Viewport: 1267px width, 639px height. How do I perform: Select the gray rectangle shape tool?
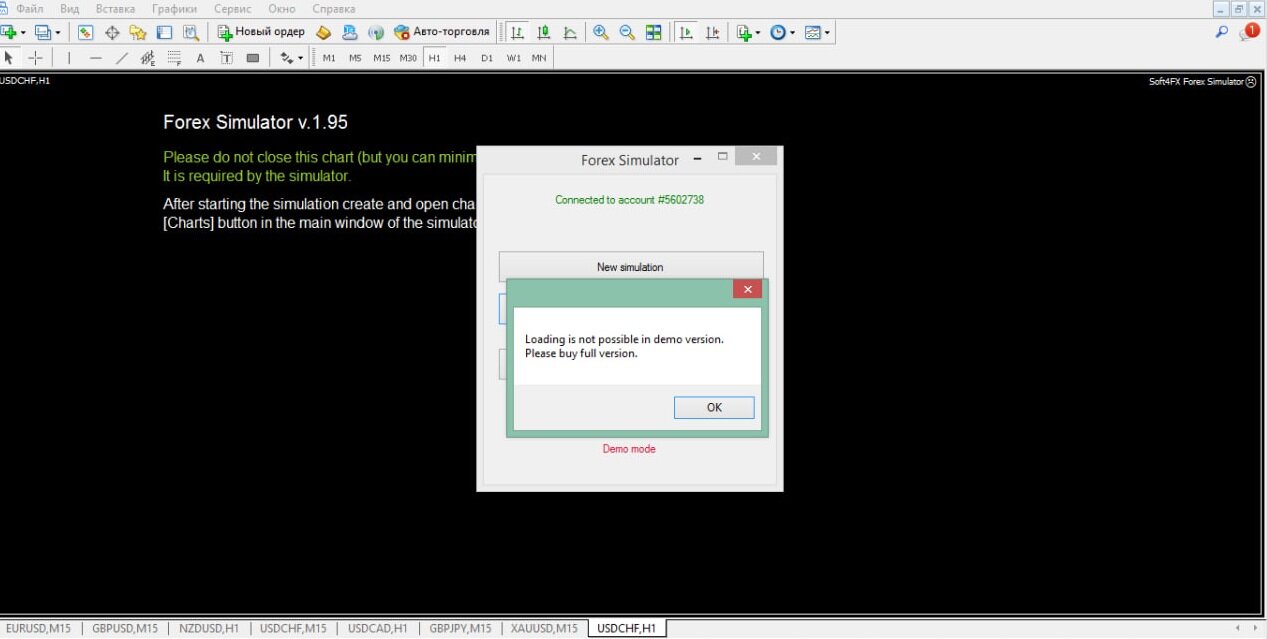click(253, 58)
